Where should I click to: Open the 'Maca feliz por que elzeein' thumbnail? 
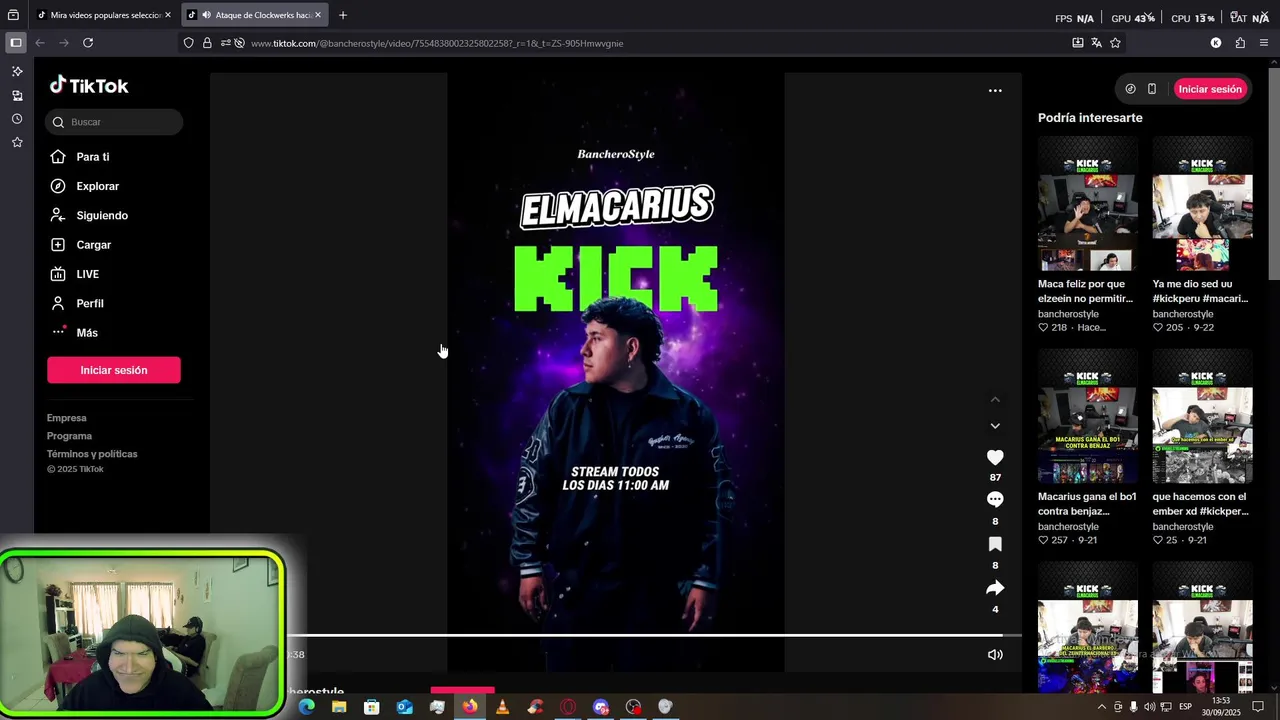point(1088,204)
